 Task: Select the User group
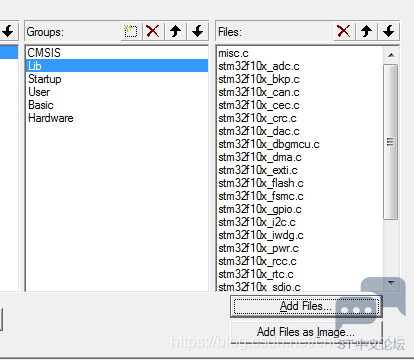pyautogui.click(x=117, y=92)
